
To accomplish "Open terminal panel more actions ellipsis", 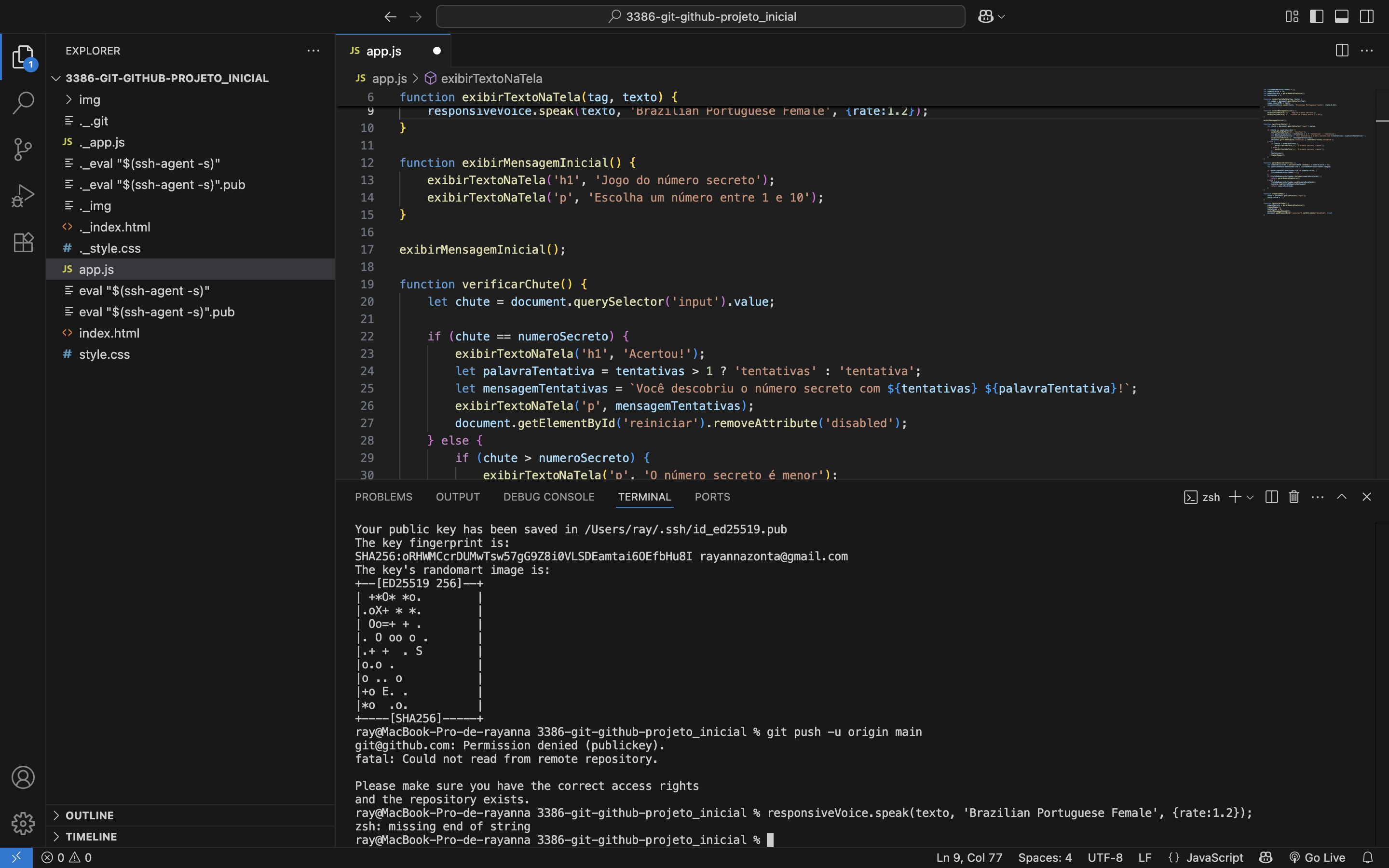I will pyautogui.click(x=1318, y=497).
